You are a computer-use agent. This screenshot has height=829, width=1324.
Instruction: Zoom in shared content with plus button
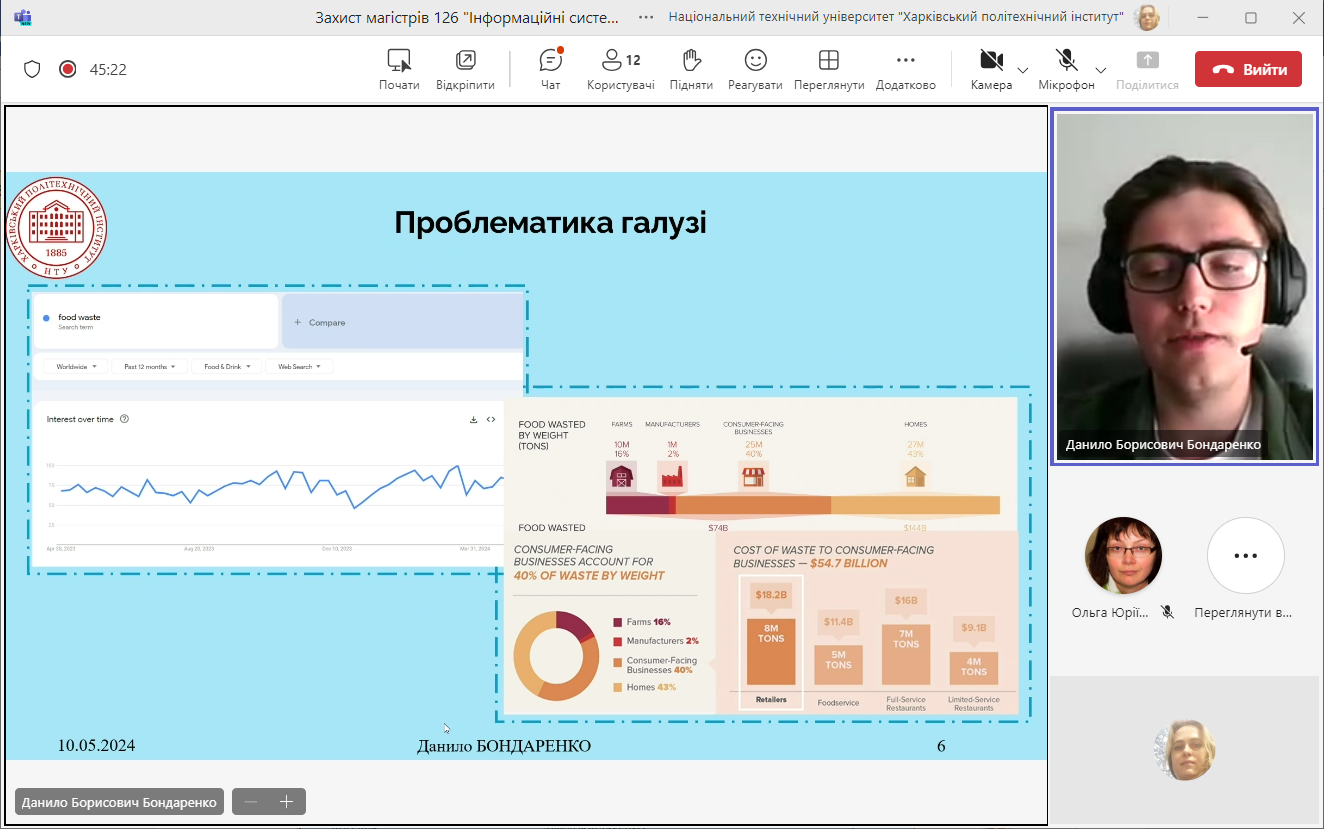pos(286,801)
